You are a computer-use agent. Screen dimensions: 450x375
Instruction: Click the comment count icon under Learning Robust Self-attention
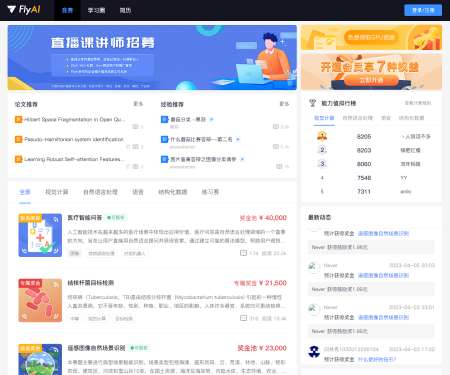click(x=135, y=166)
